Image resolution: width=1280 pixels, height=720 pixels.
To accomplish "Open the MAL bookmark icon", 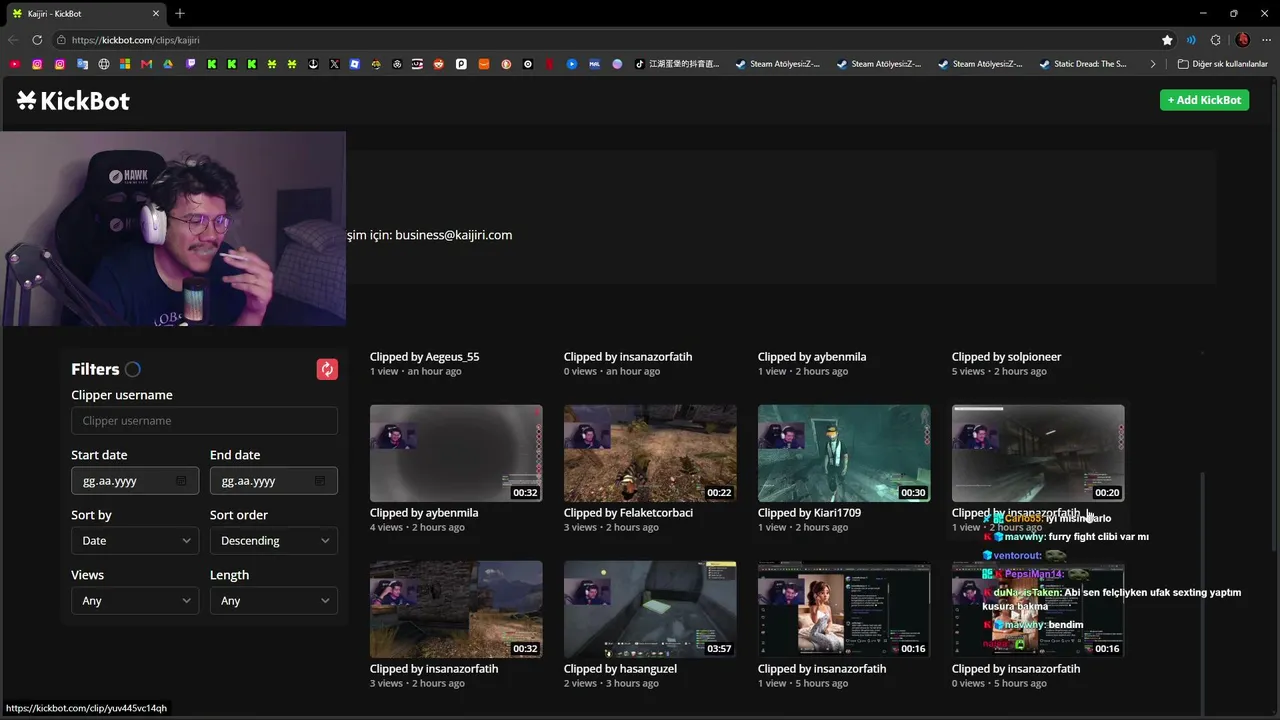I will [x=594, y=64].
